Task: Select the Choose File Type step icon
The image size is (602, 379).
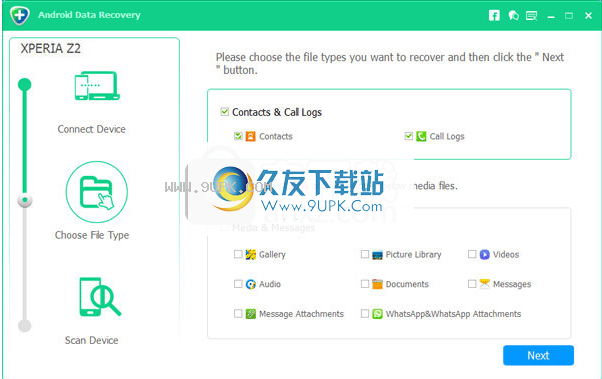Action: click(97, 192)
